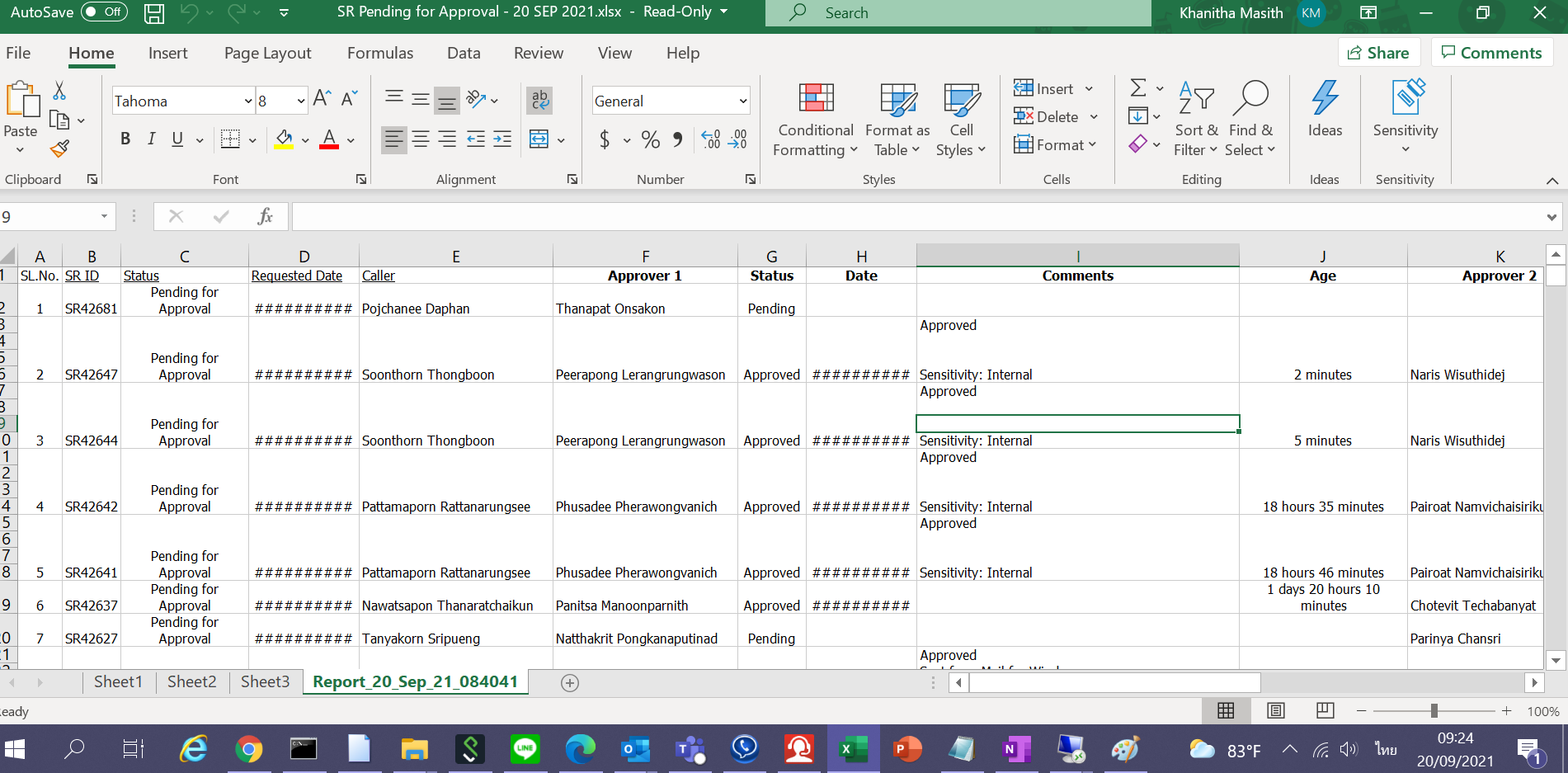
Task: Open the Formulas ribbon tab
Action: click(x=380, y=53)
